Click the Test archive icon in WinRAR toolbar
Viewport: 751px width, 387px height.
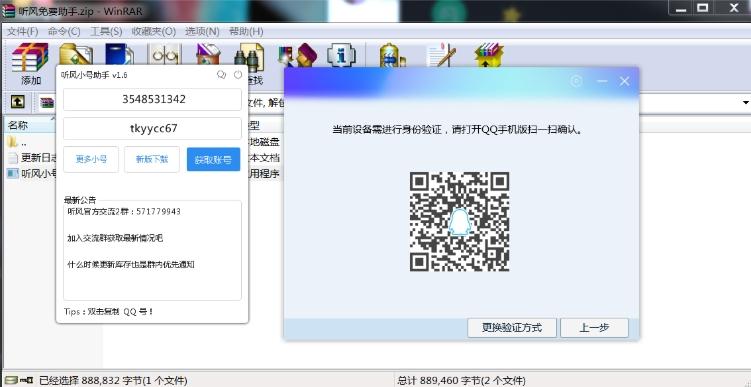[120, 54]
